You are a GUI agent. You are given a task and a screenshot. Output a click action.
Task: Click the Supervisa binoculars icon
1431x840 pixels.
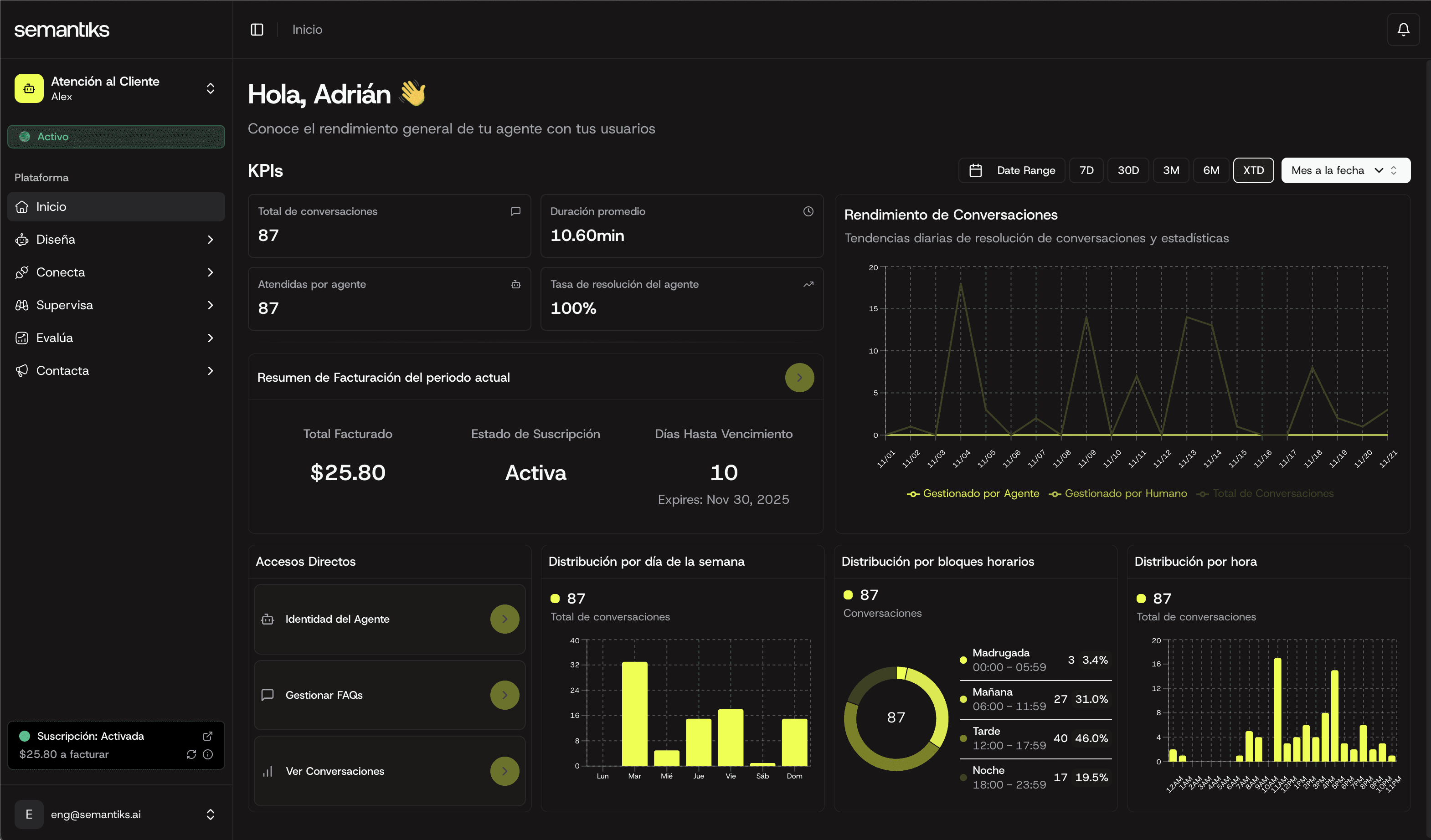(x=22, y=305)
